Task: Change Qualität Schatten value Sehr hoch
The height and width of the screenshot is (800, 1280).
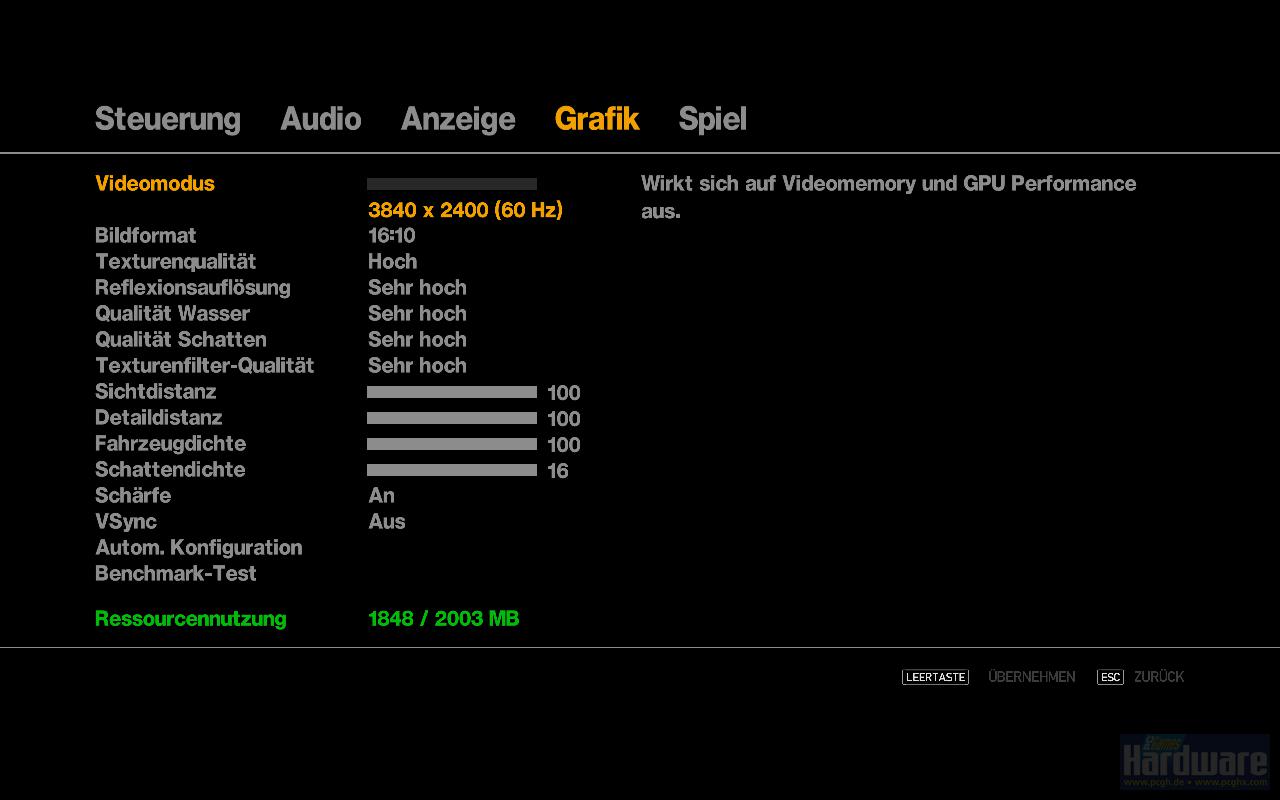Action: [417, 340]
